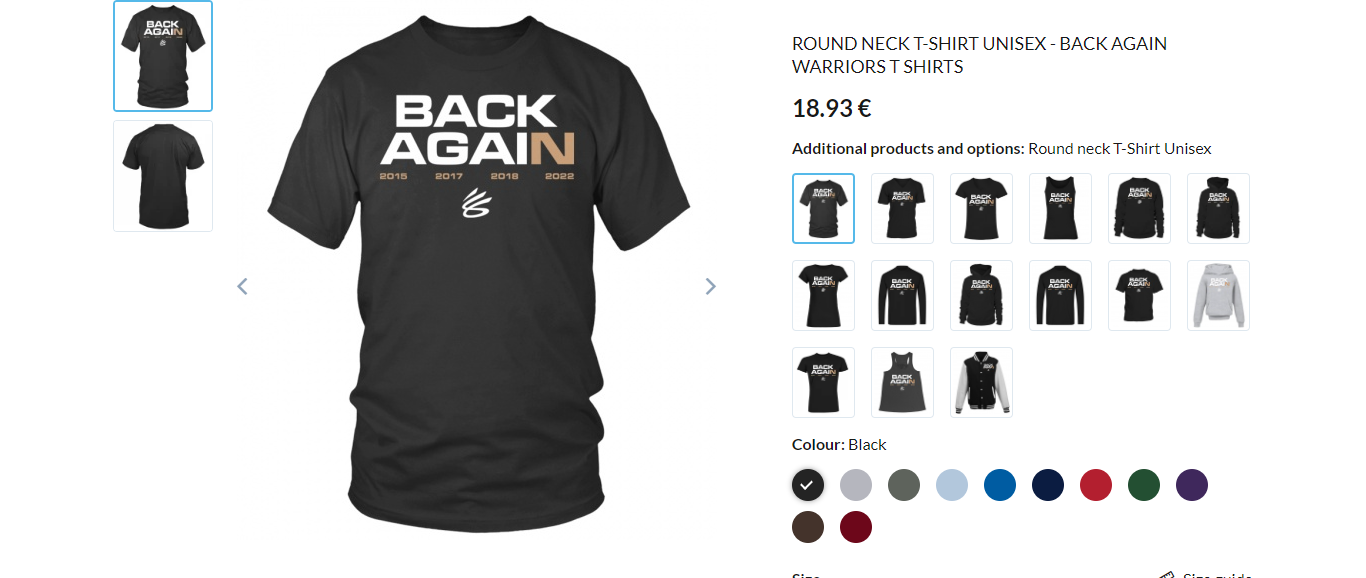This screenshot has height=578, width=1366.
Task: Show the next product image arrow
Action: (x=711, y=287)
